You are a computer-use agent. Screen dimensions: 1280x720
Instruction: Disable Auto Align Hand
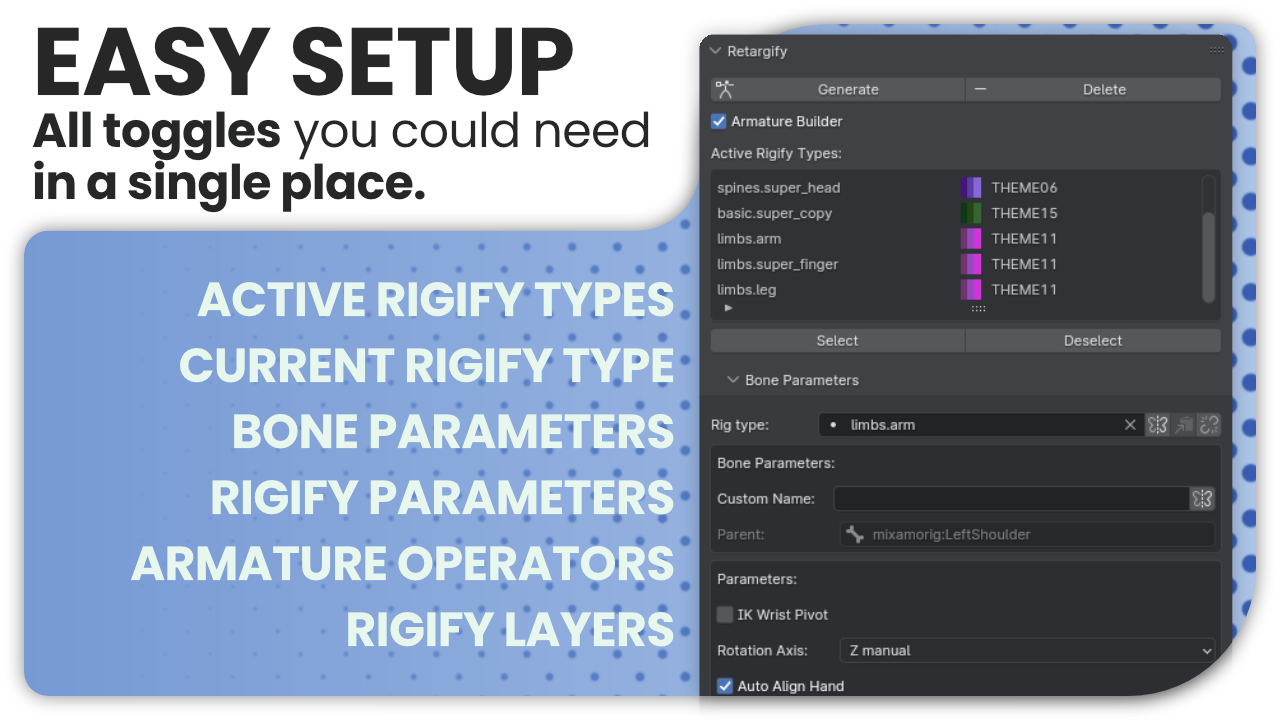(x=724, y=686)
